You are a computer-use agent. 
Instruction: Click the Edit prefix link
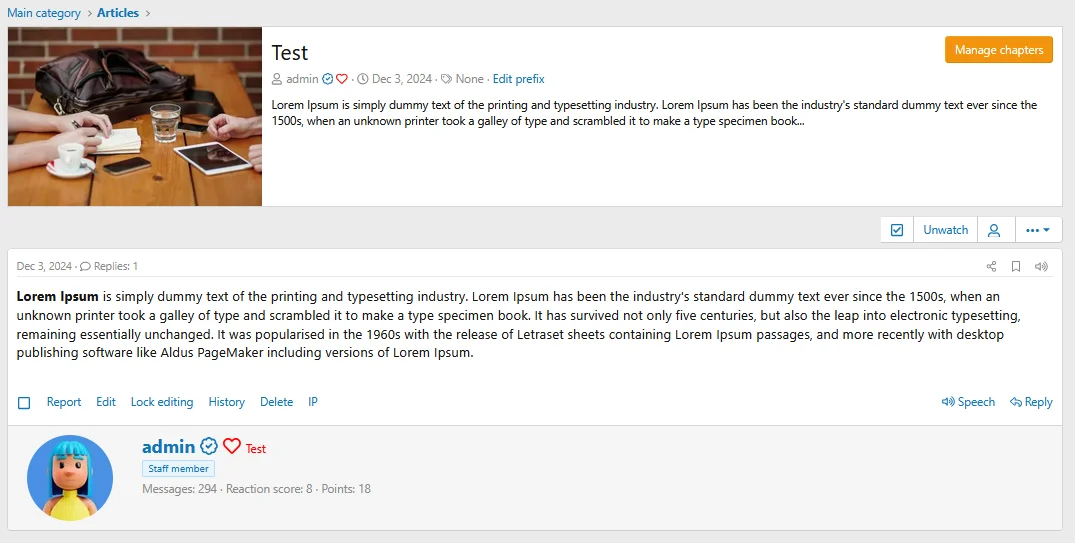(x=518, y=79)
